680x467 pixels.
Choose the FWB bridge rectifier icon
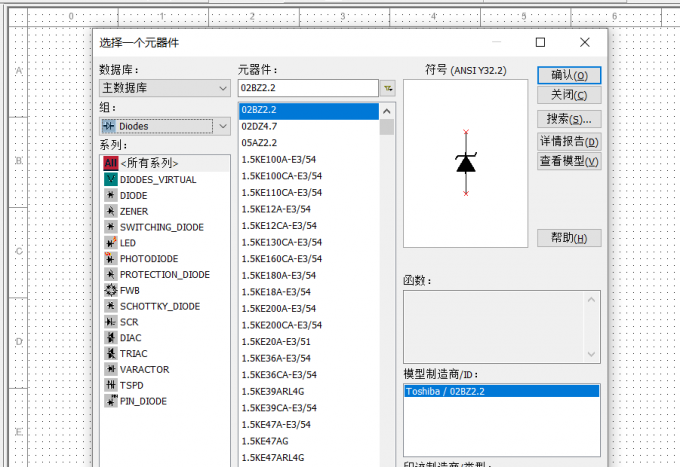click(111, 290)
